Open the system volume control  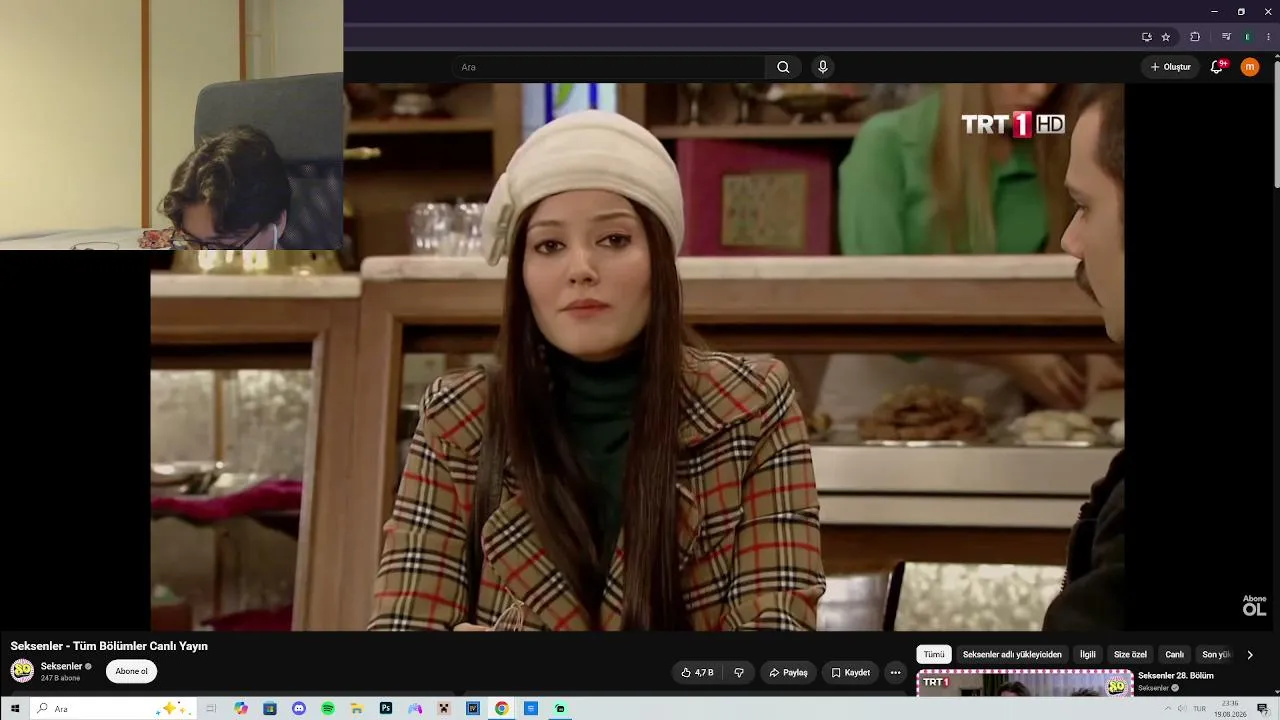click(x=1181, y=709)
